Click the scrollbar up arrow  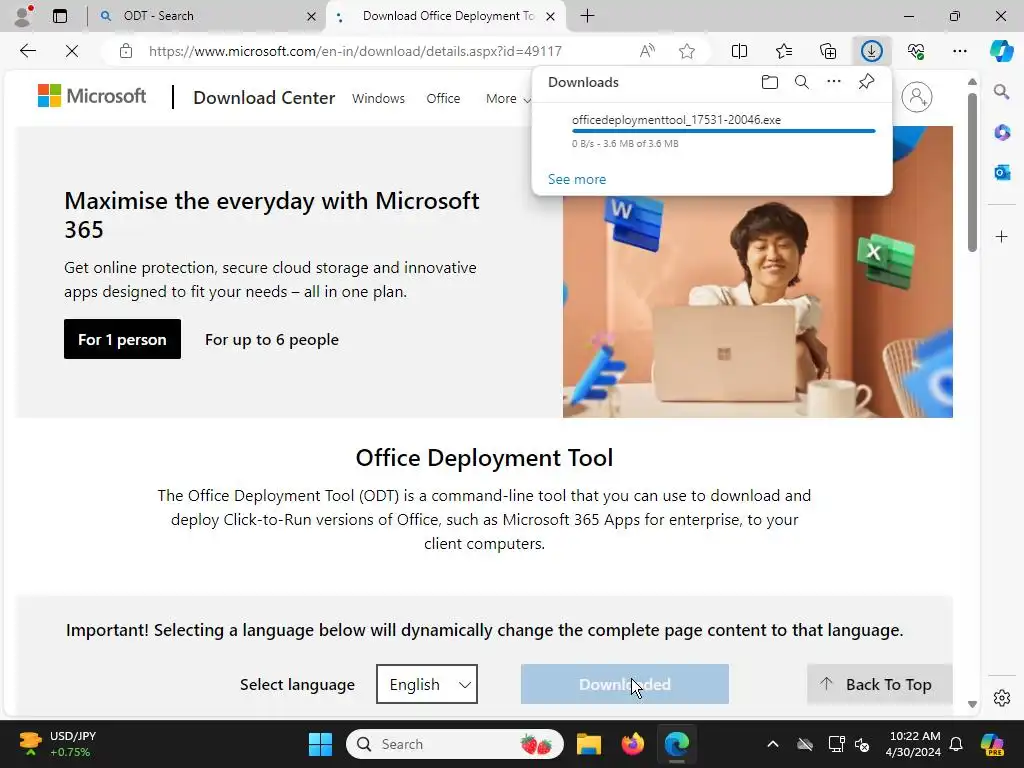tap(972, 82)
